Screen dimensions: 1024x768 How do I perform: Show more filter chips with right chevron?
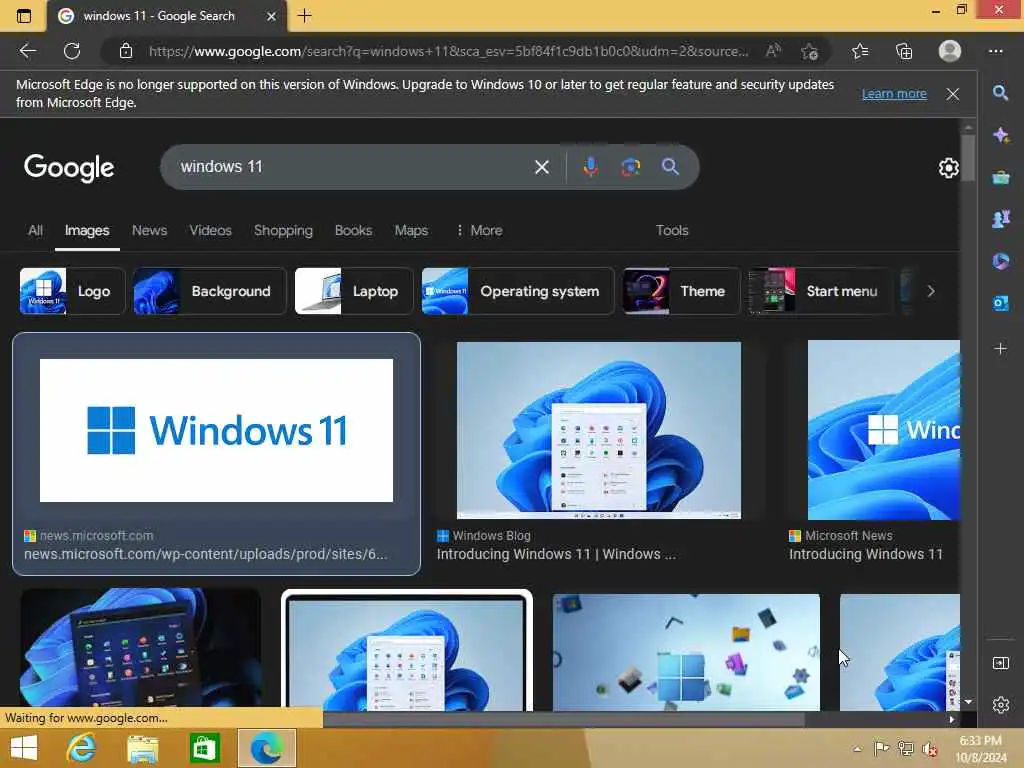(x=931, y=291)
